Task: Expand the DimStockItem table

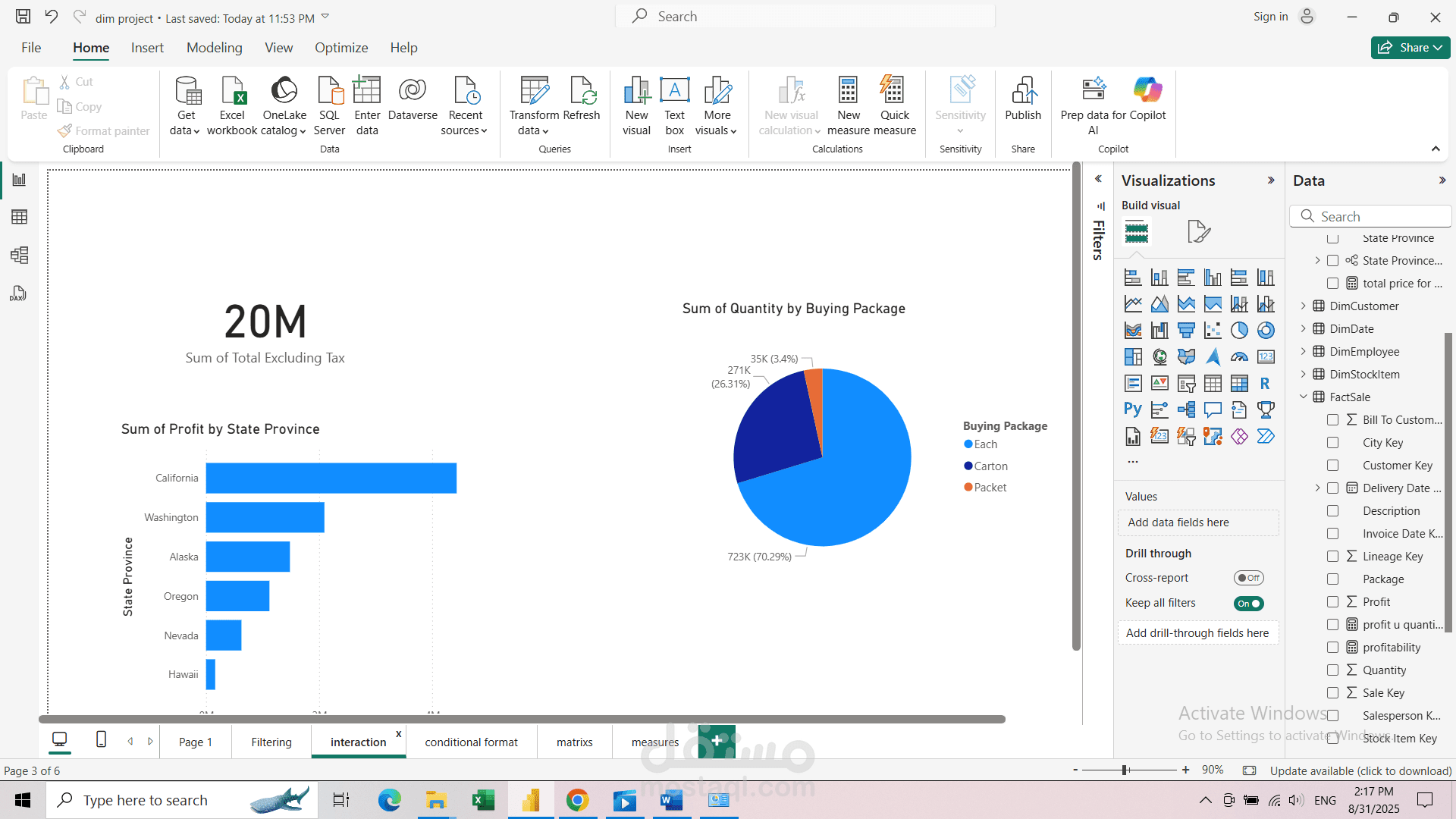Action: tap(1304, 375)
